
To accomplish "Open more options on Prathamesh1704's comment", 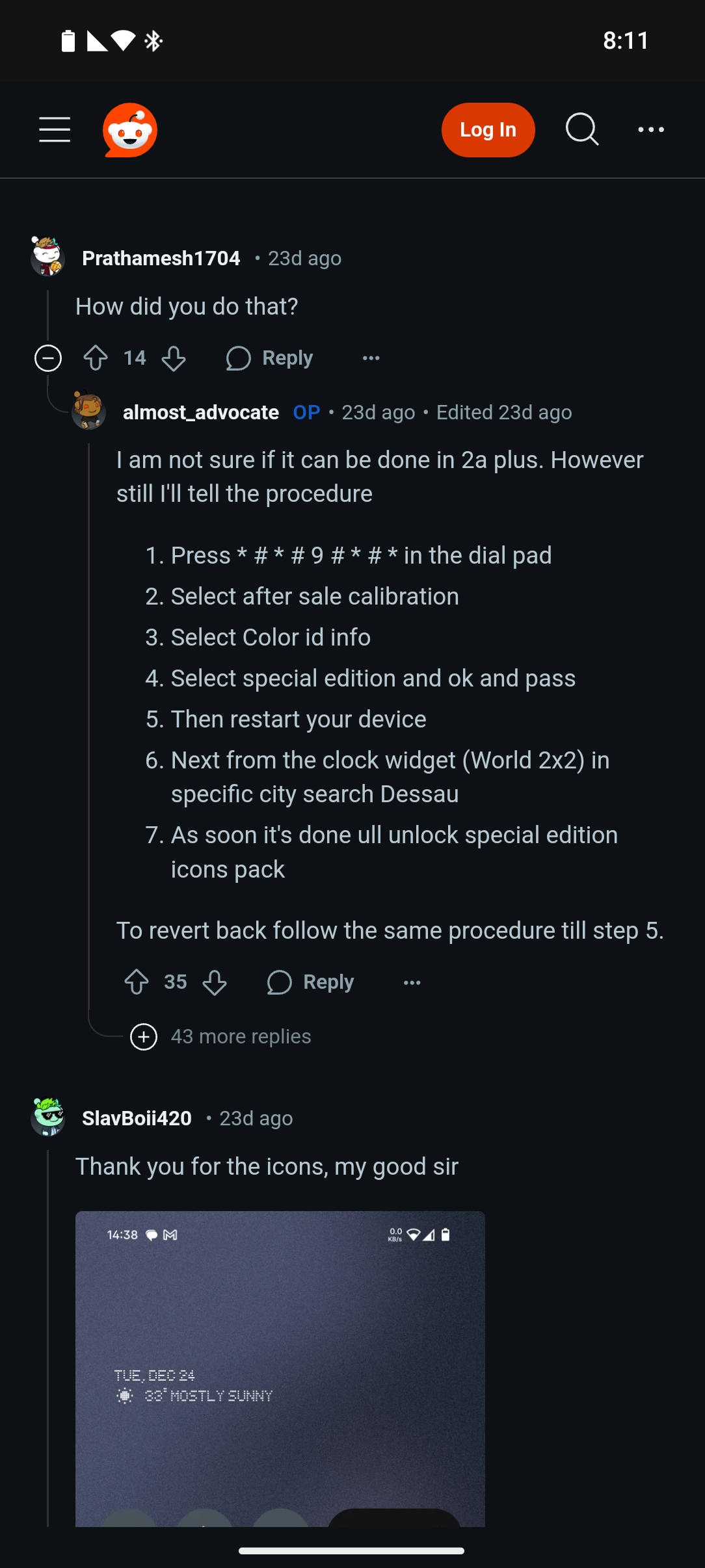I will [371, 358].
